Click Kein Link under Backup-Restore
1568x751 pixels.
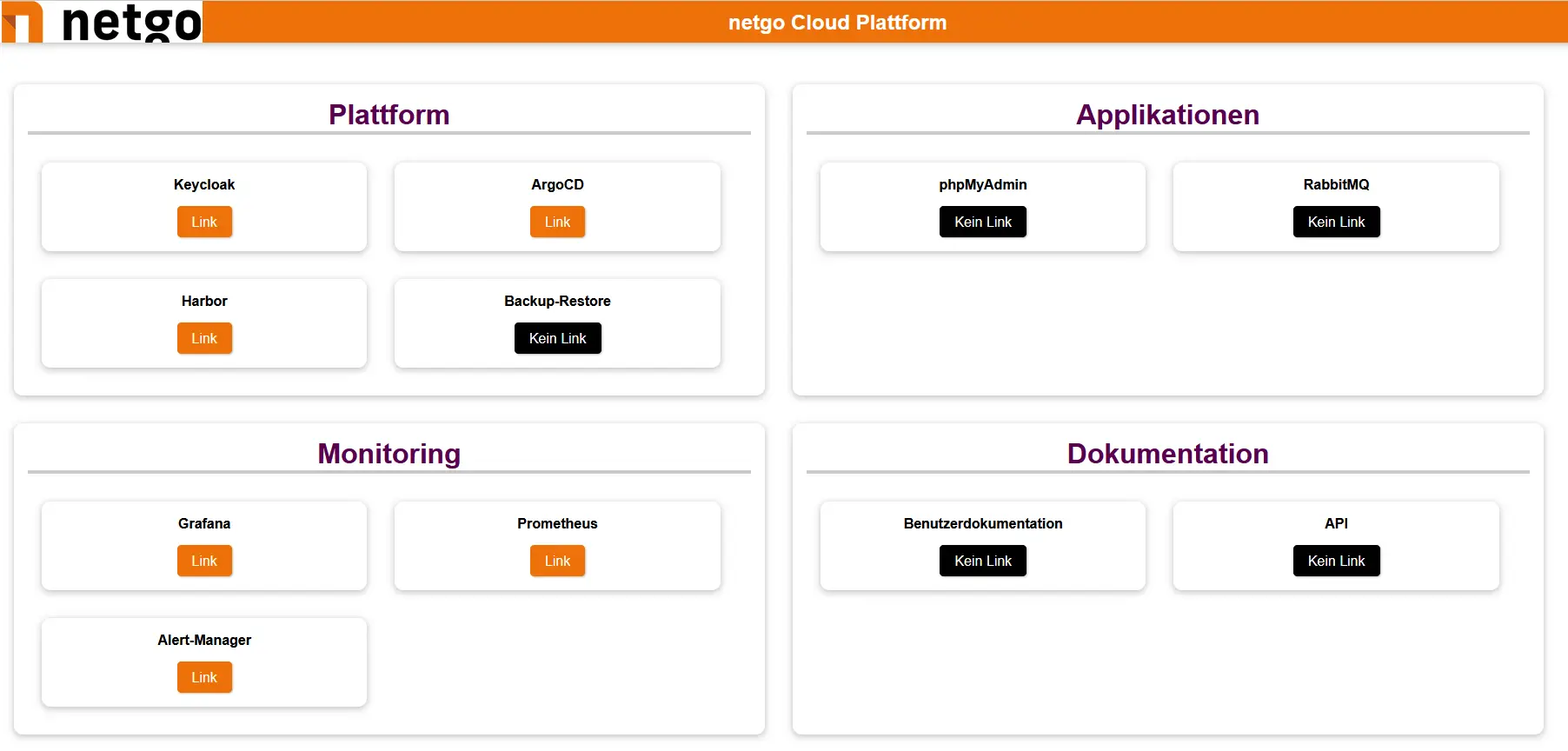point(557,338)
